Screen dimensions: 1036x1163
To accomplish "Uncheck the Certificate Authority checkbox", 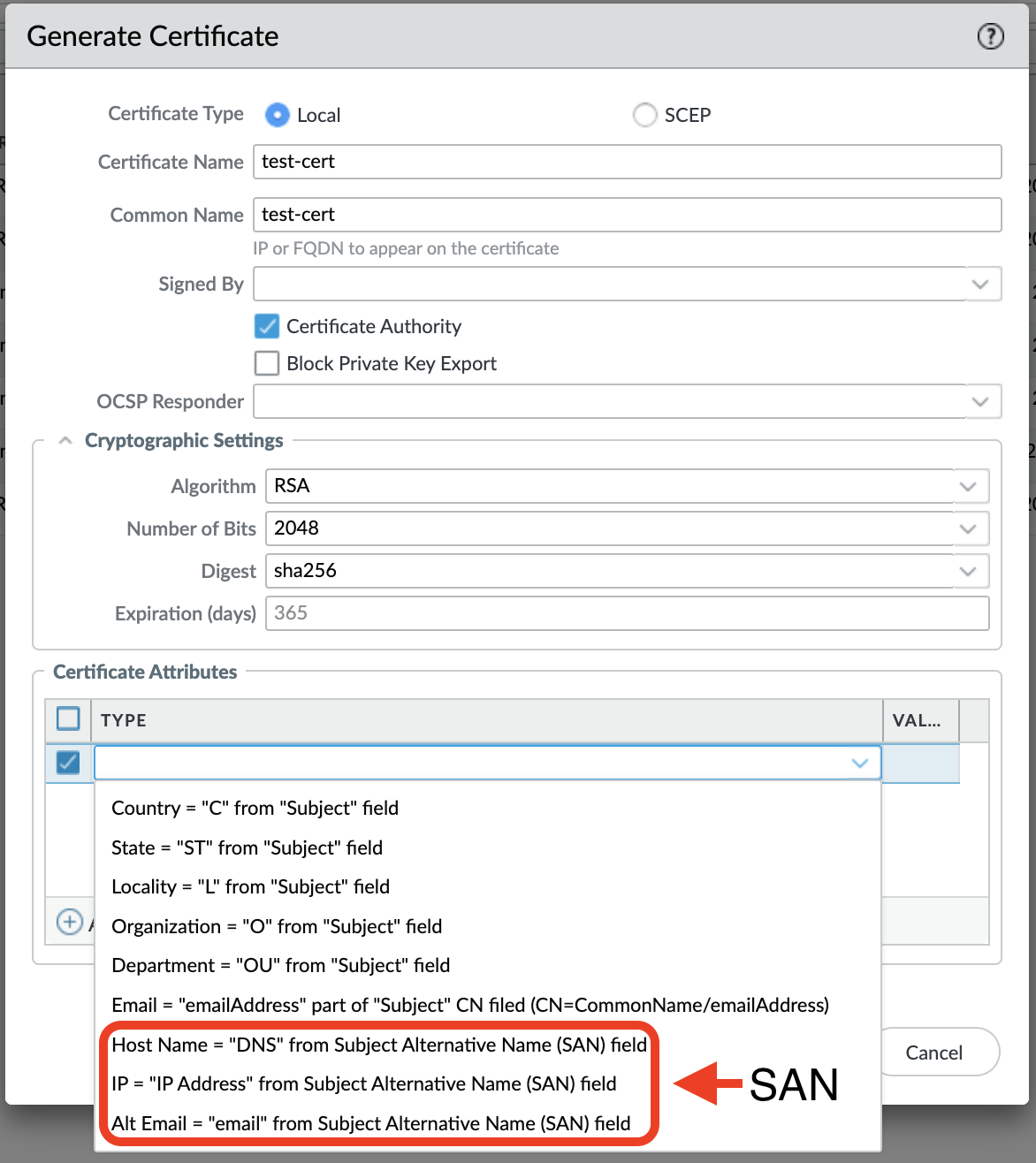I will (x=266, y=326).
